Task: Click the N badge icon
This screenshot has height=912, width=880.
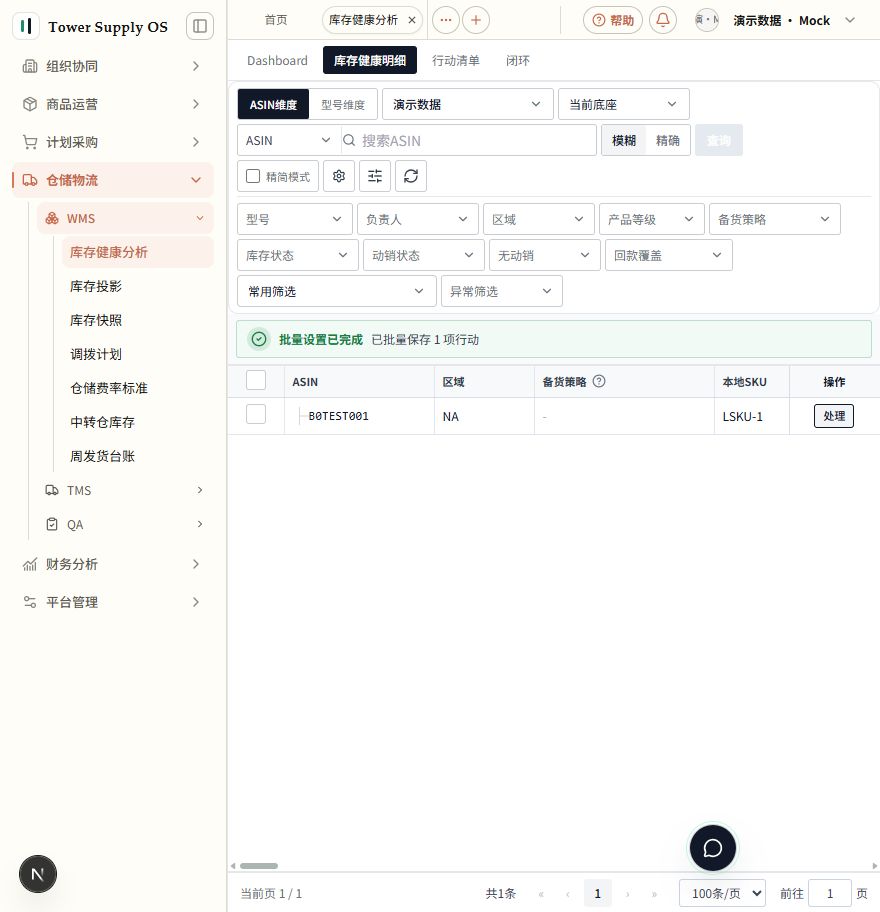Action: [x=38, y=874]
